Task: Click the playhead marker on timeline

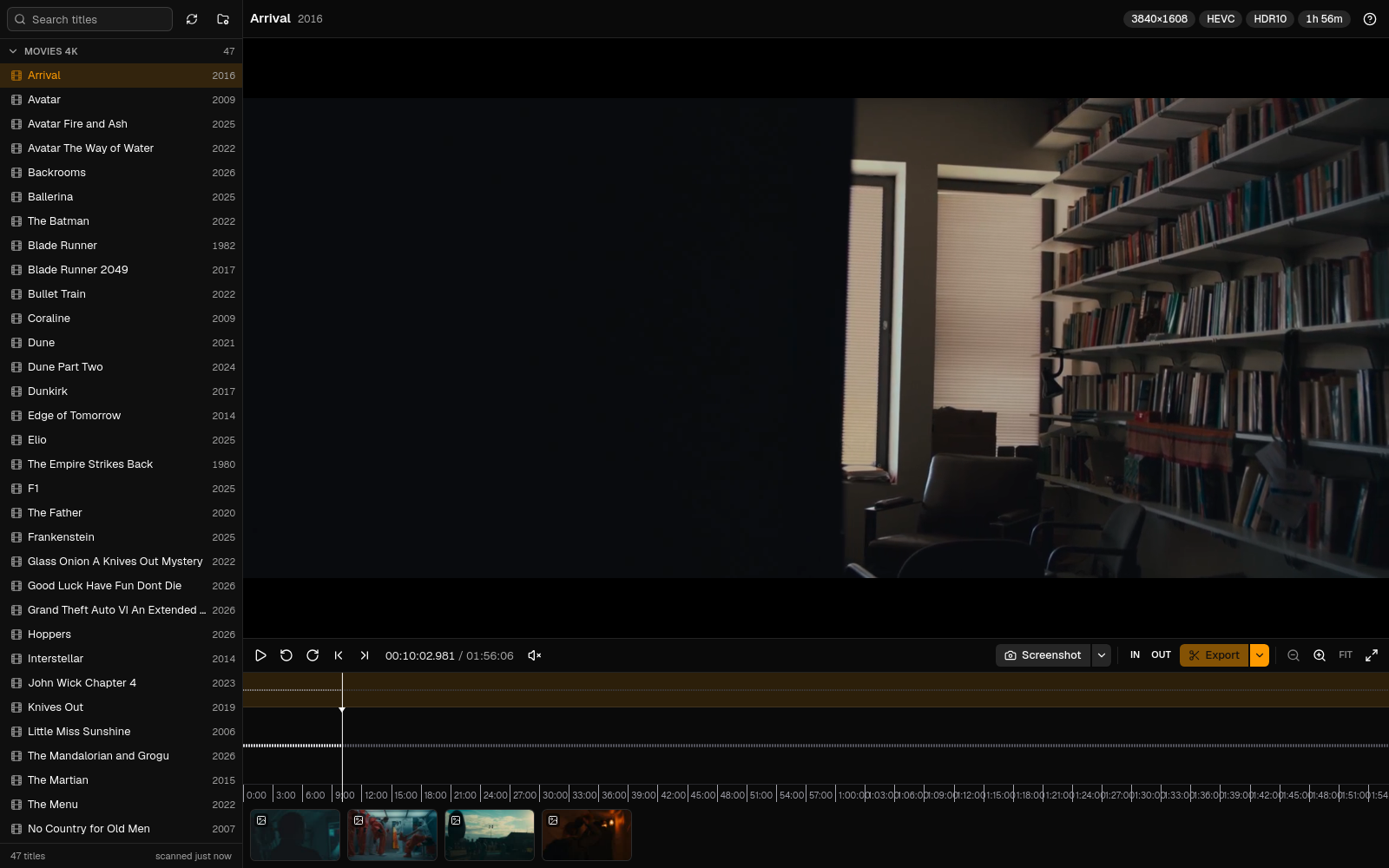Action: pos(342,709)
